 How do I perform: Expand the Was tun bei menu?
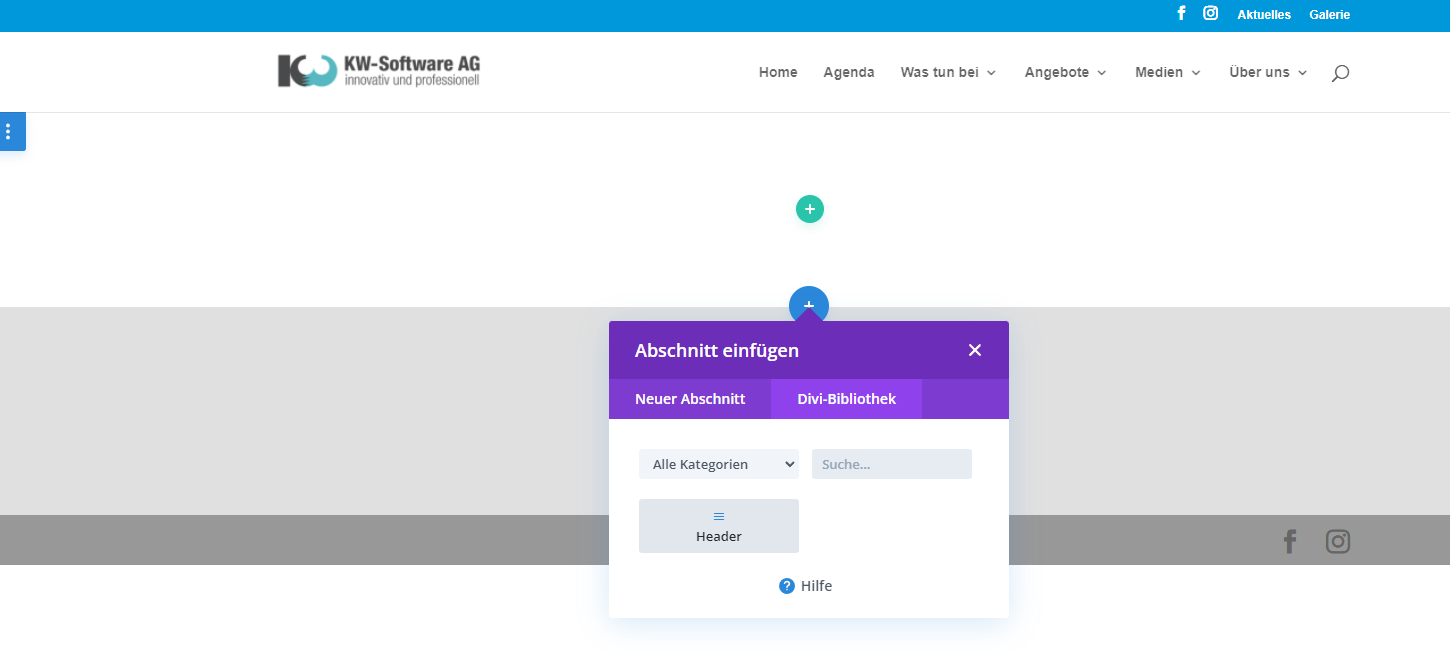pos(948,73)
